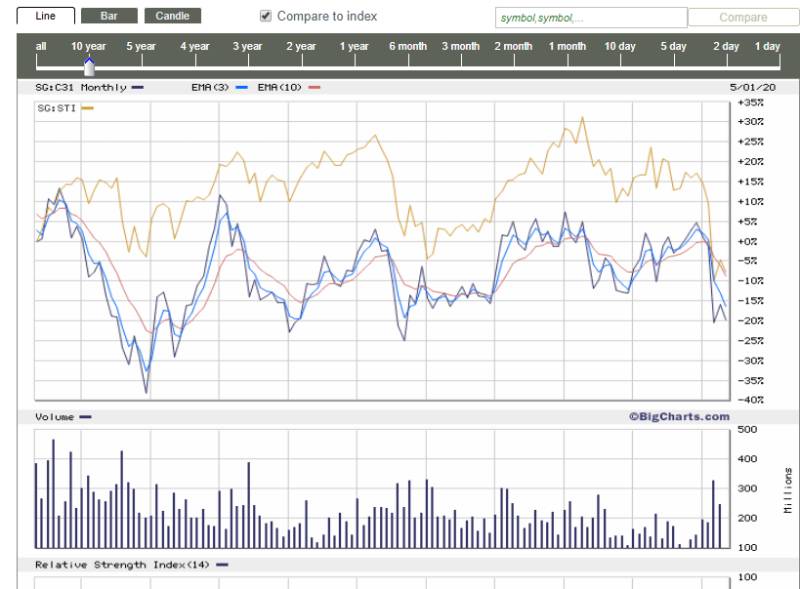Click the time range slider handle

click(89, 66)
